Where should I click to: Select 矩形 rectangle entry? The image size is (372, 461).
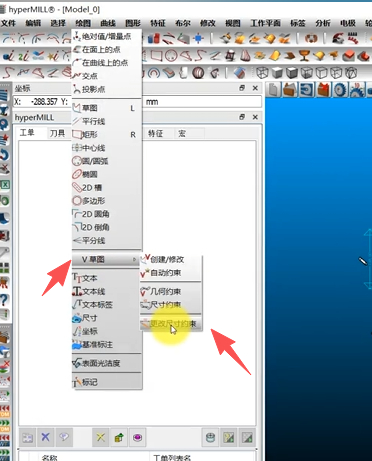107,135
